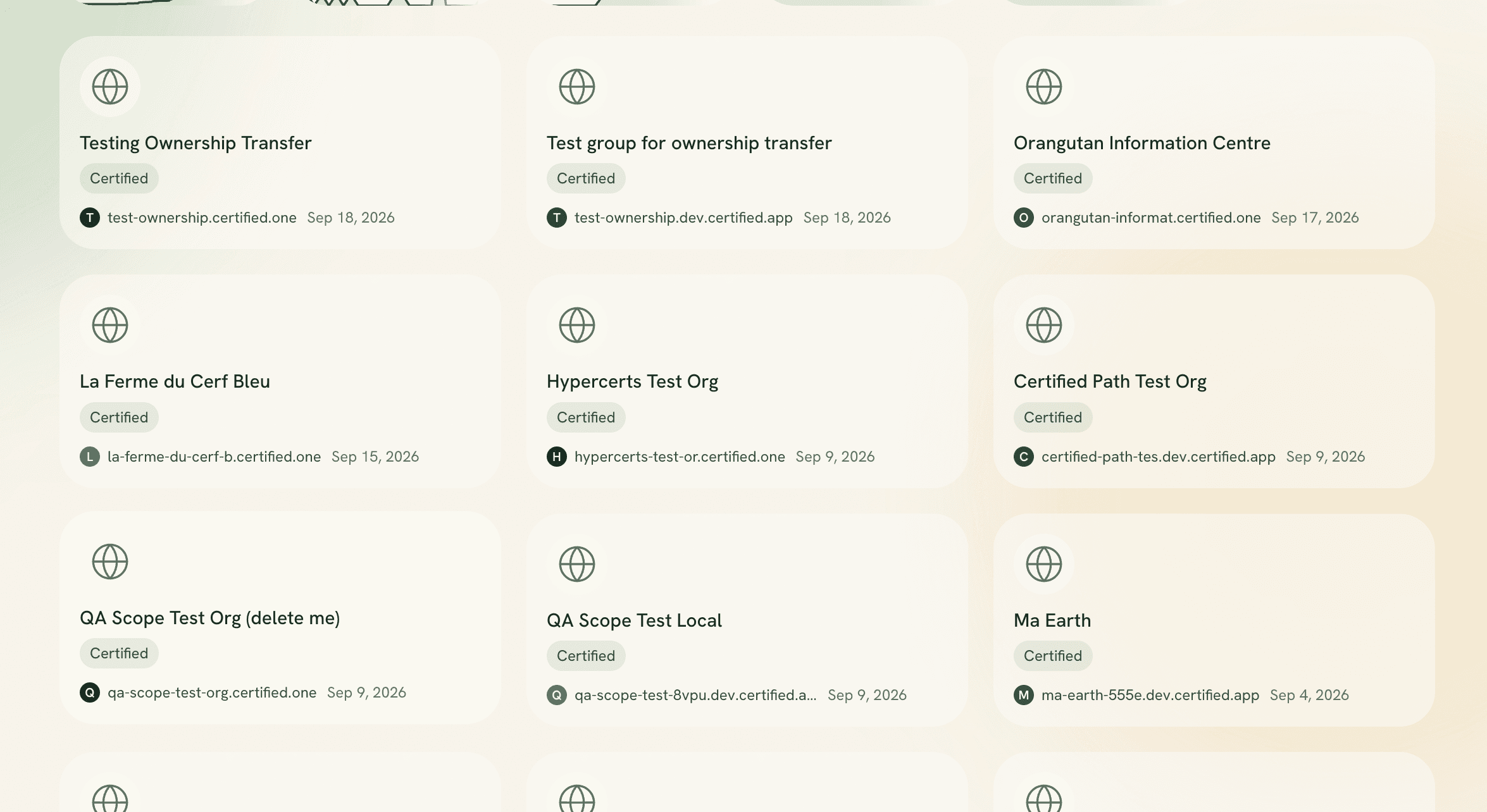Screen dimensions: 1487x812
Task: Click globe icon on QA Scope Test Org (delete me)
Action: (x=110, y=562)
